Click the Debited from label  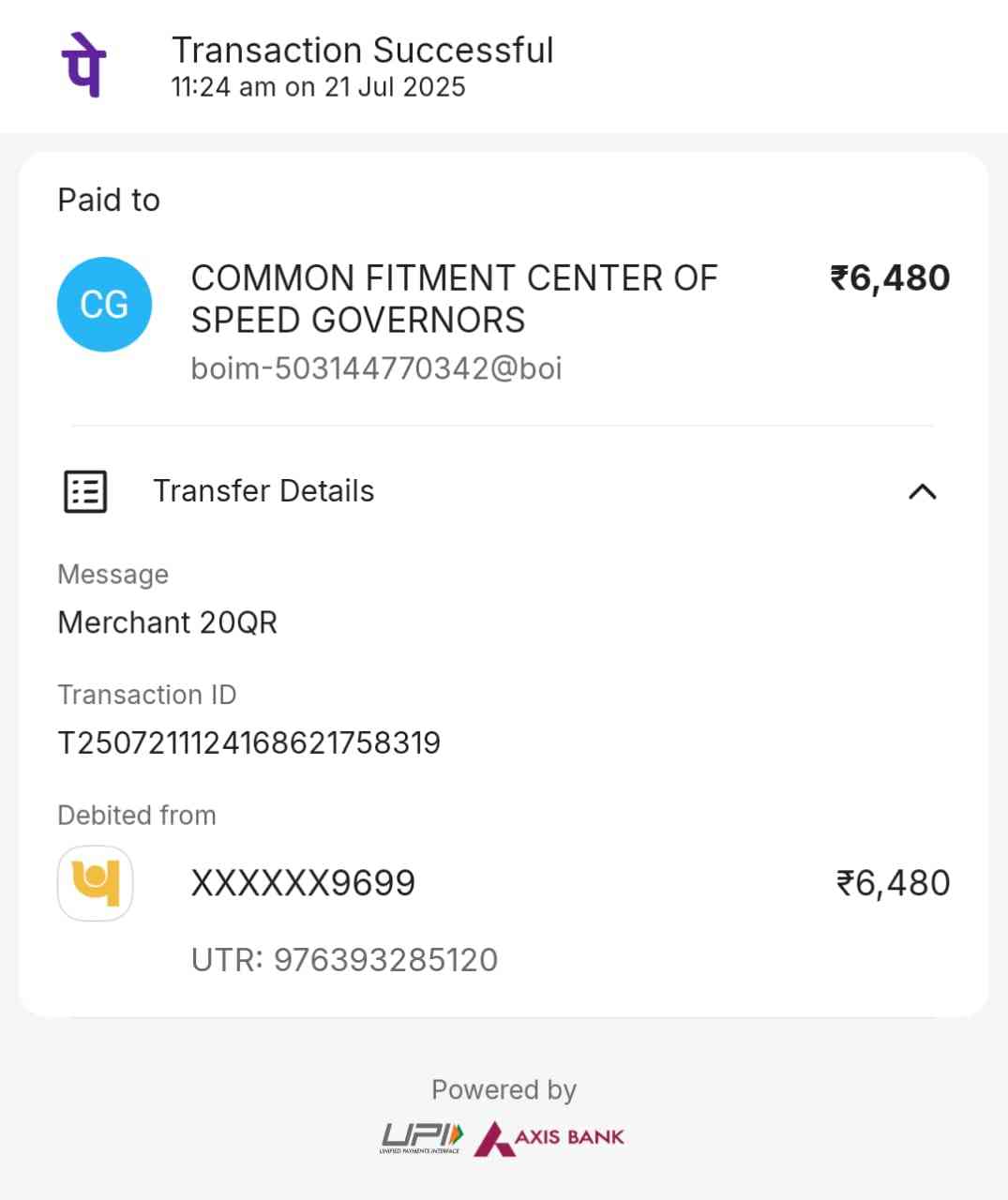(137, 816)
